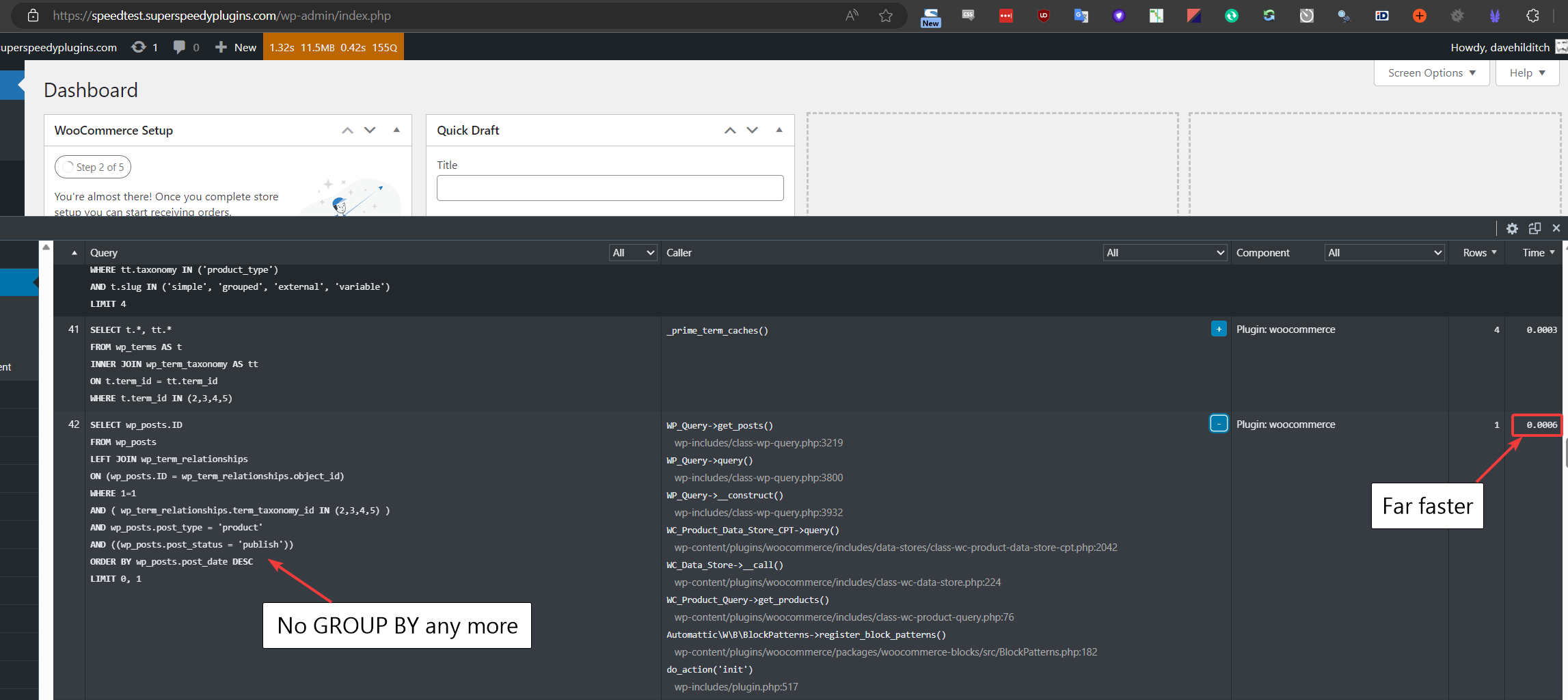Open the LastPass extension icon
Image resolution: width=1568 pixels, height=700 pixels.
pos(1006,15)
